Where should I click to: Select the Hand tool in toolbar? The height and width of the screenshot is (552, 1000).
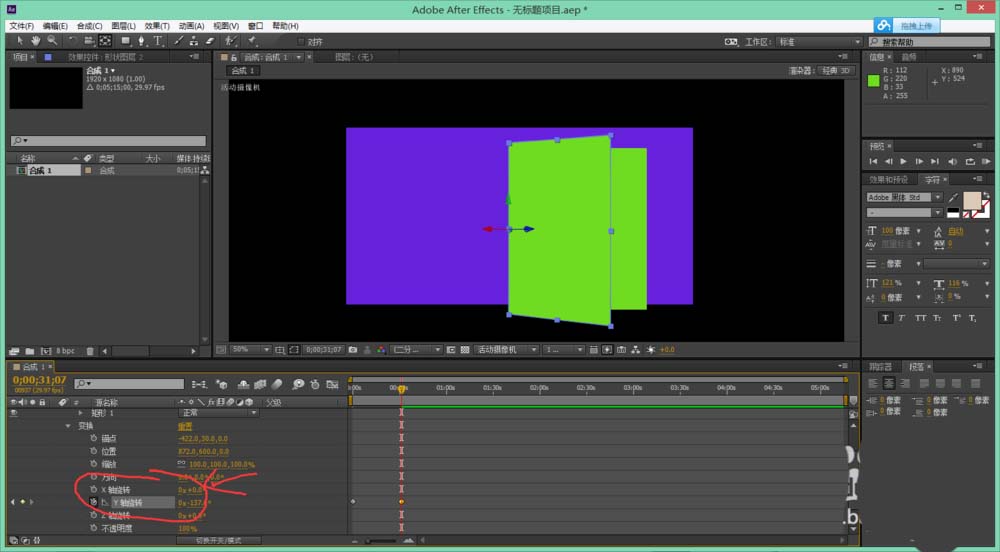point(36,41)
